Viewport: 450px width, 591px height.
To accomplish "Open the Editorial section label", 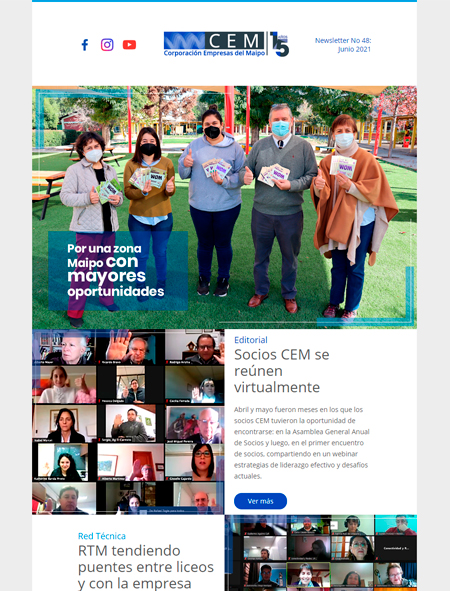I will coord(251,340).
